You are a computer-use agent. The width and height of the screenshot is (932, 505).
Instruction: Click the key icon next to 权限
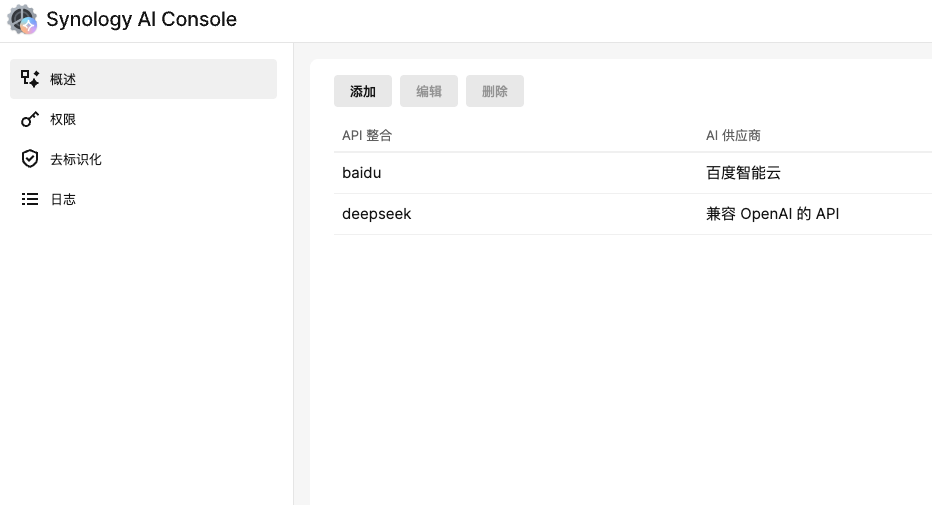coord(30,119)
